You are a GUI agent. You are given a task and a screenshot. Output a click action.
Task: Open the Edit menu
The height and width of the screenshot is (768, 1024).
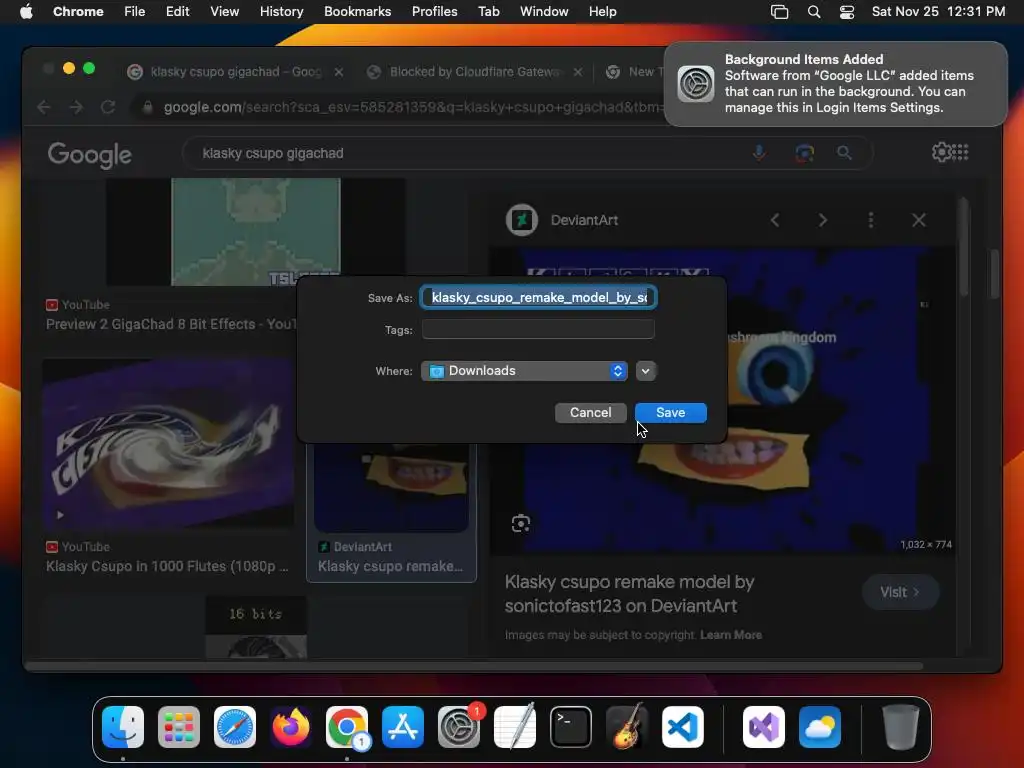(x=177, y=11)
